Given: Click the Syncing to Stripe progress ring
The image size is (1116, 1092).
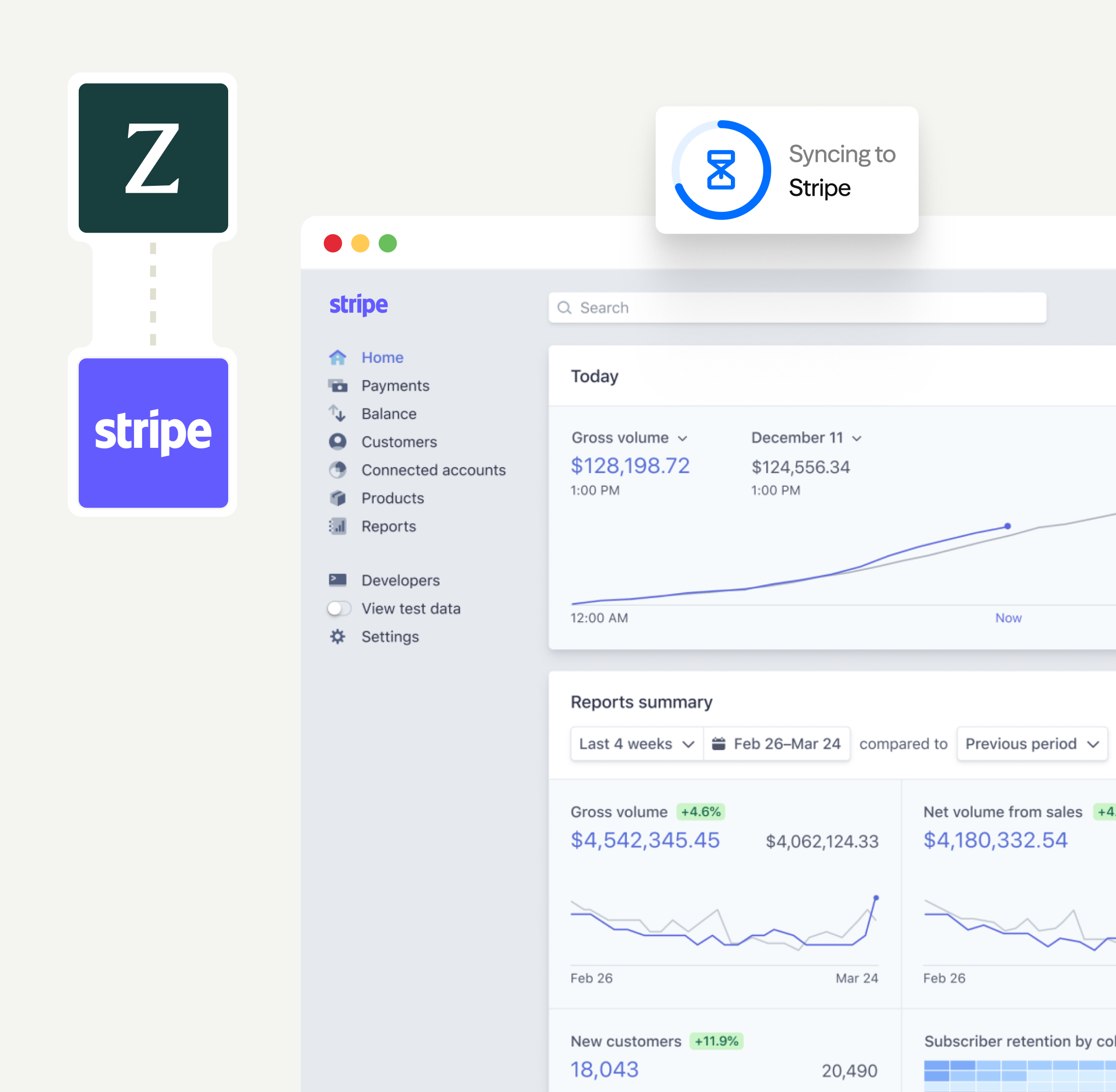Looking at the screenshot, I should [x=721, y=170].
